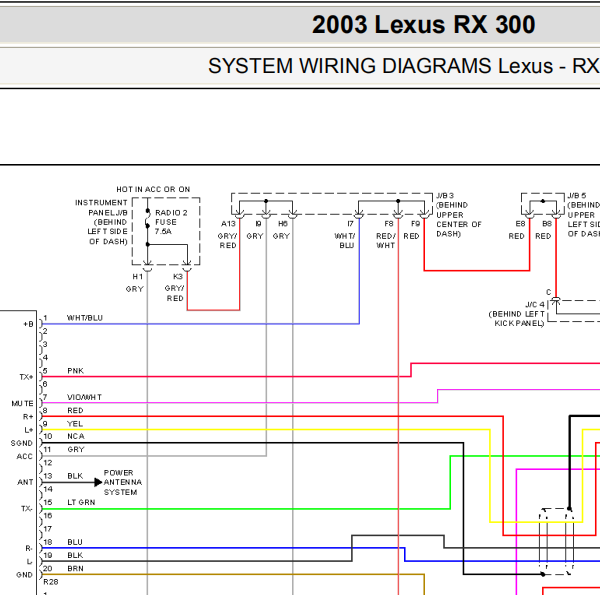Click the "TX-" terminal name
Screen dimensions: 600x595
(27, 509)
